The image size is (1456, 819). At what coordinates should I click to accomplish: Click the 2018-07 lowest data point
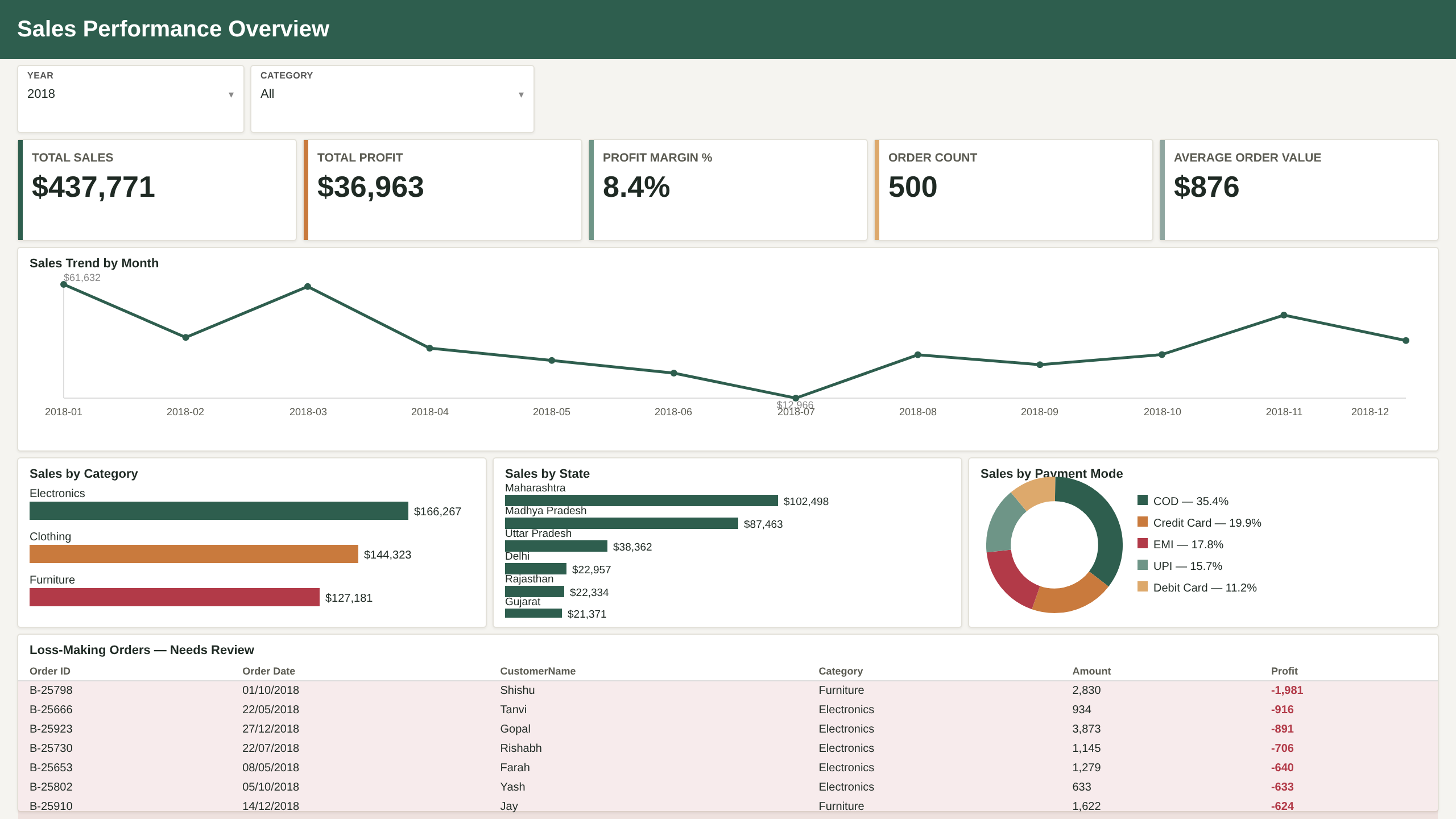(796, 398)
